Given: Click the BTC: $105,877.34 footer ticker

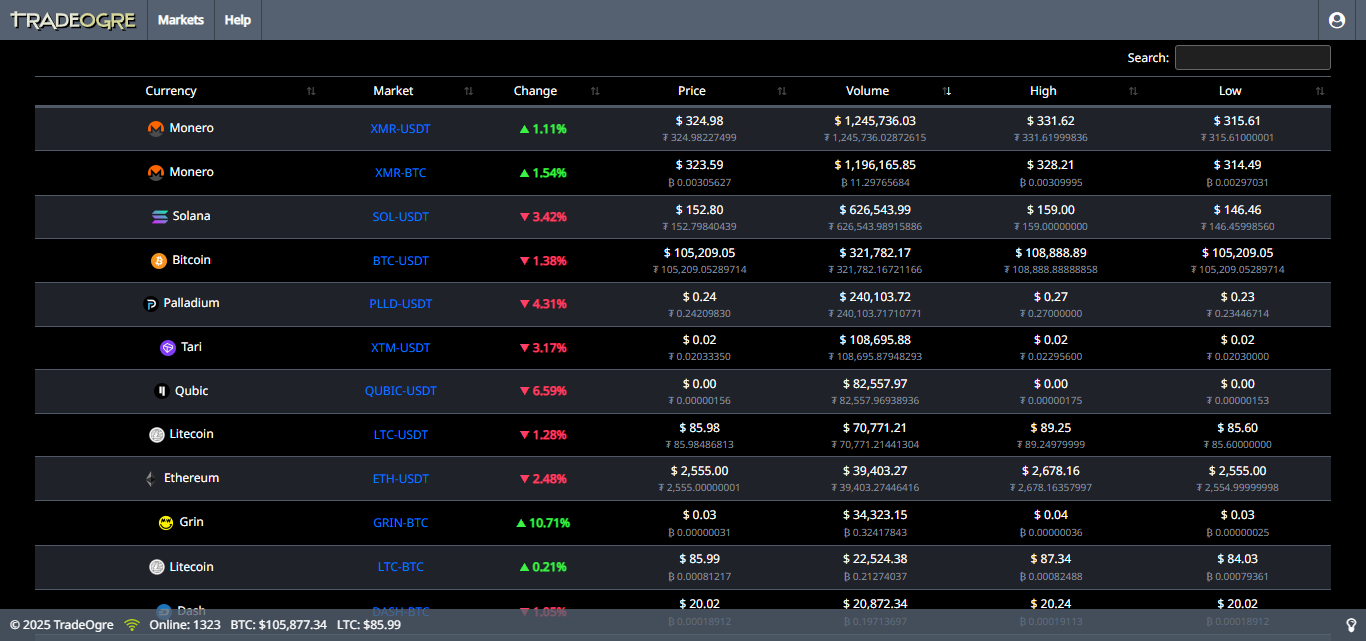Looking at the screenshot, I should pos(279,625).
